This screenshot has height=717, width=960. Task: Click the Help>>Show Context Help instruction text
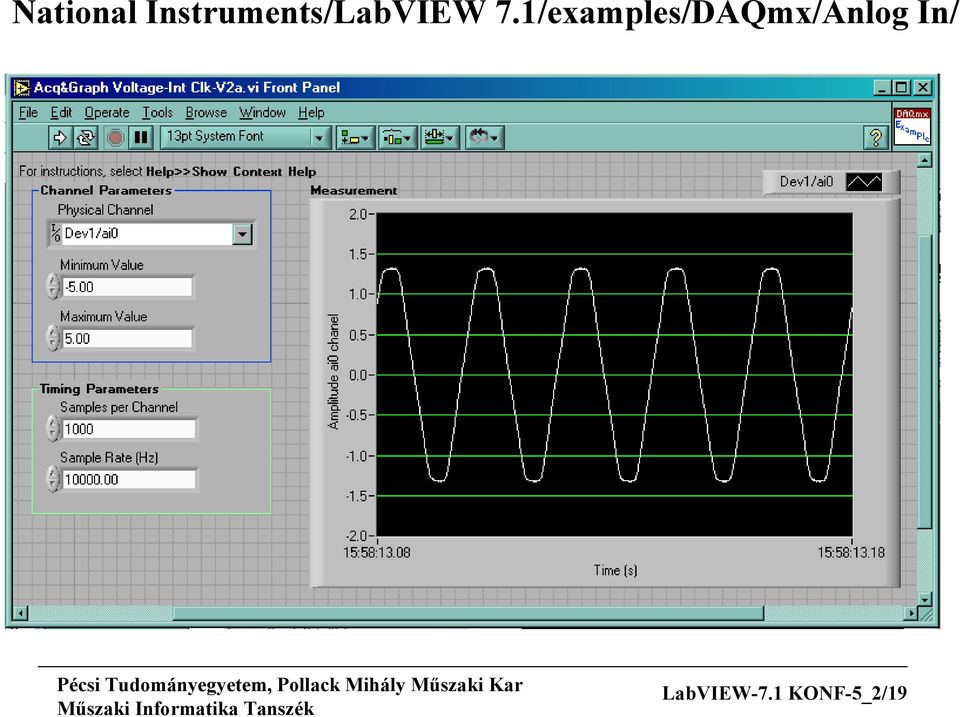point(231,171)
